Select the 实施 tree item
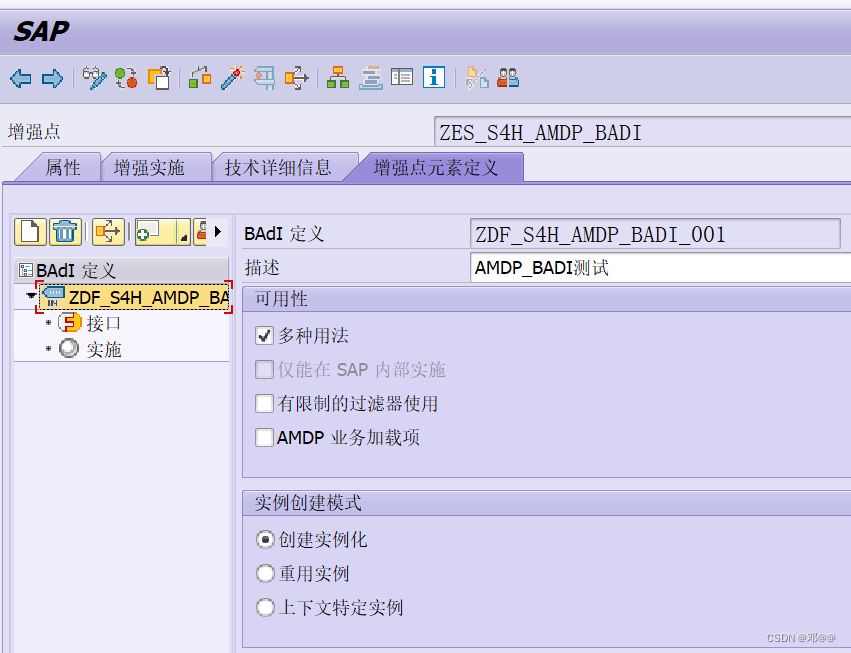This screenshot has height=653, width=851. [x=104, y=349]
